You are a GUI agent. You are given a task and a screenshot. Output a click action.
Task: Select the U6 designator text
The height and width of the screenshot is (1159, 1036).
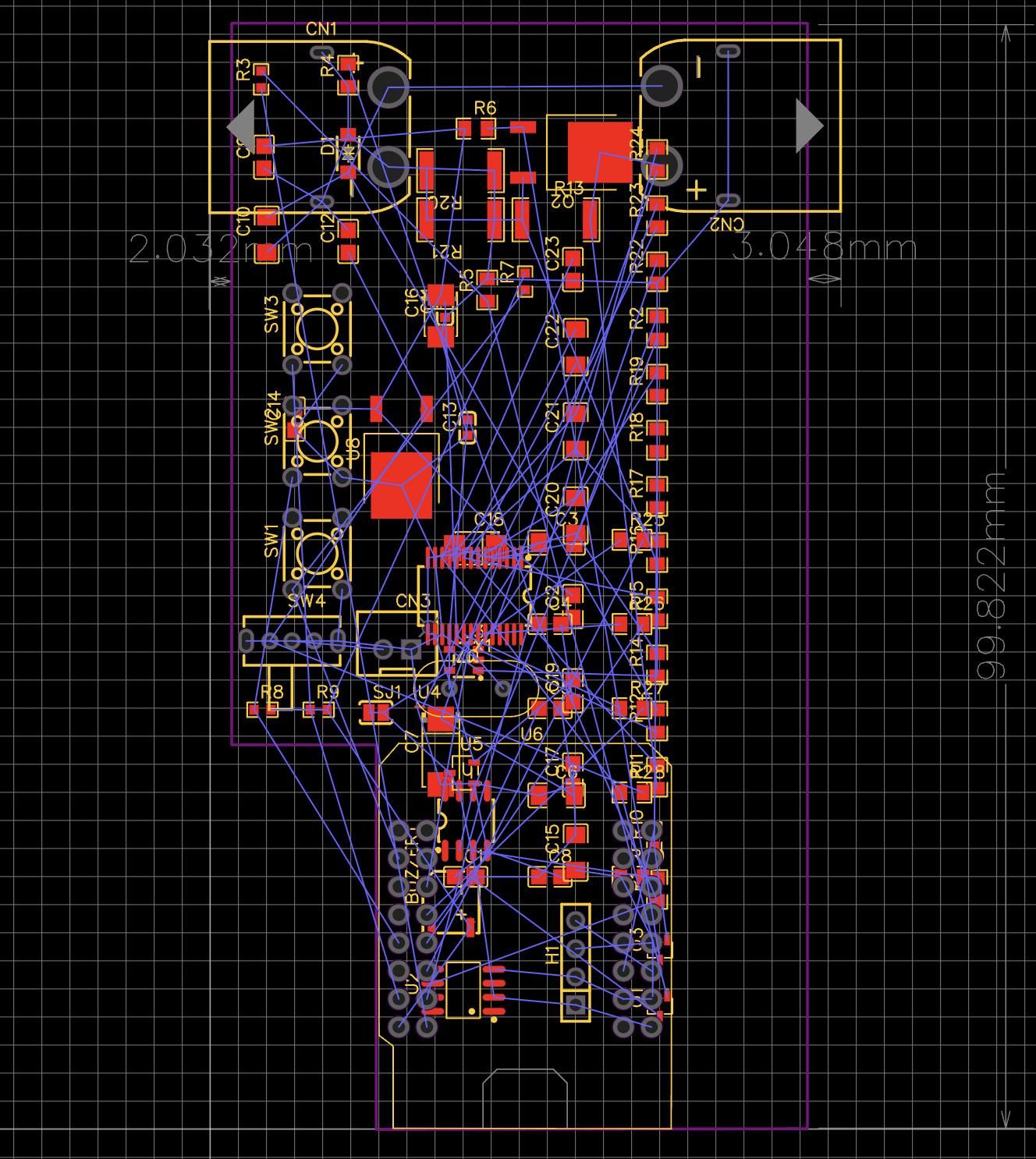(x=531, y=734)
